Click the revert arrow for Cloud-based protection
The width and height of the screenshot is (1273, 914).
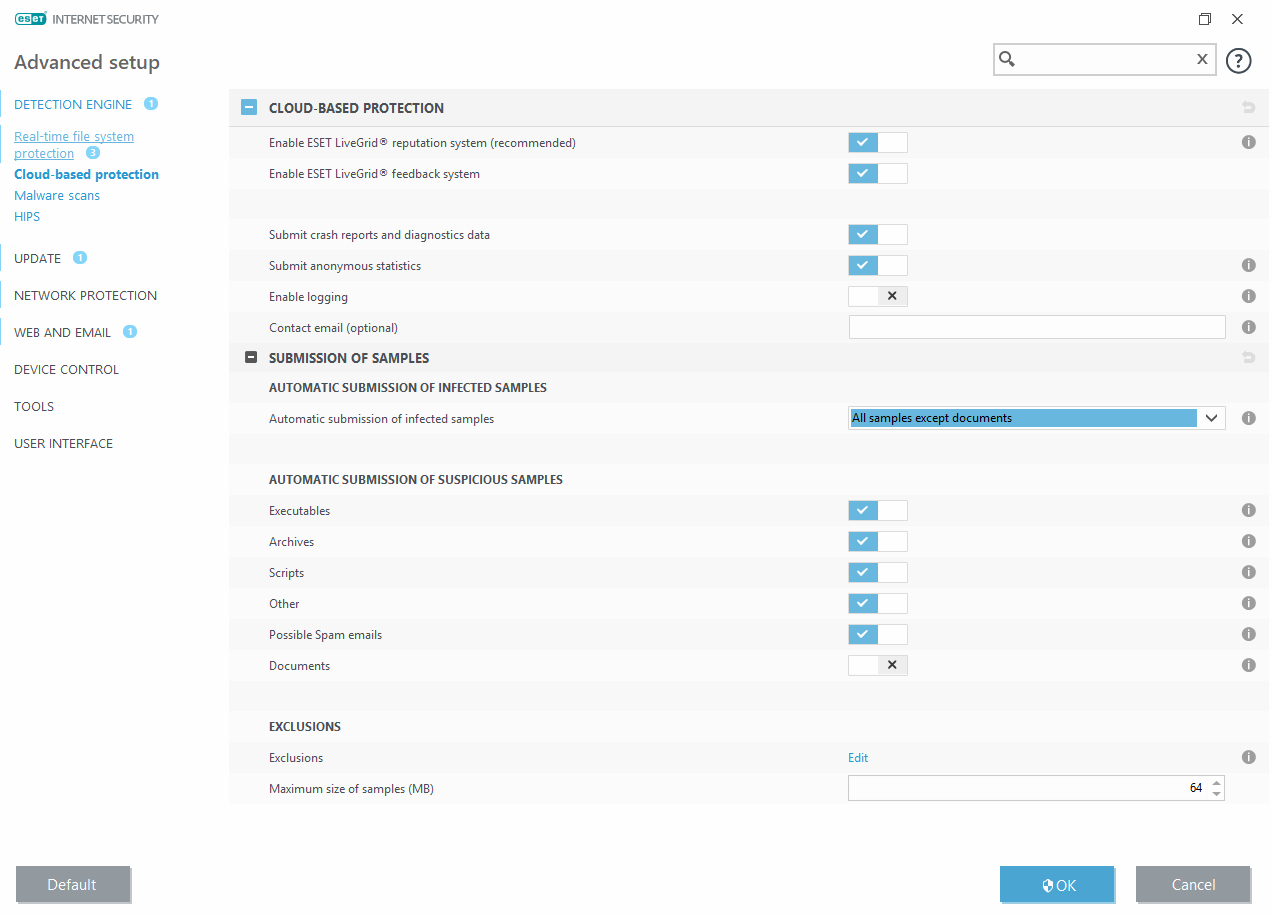click(1248, 108)
